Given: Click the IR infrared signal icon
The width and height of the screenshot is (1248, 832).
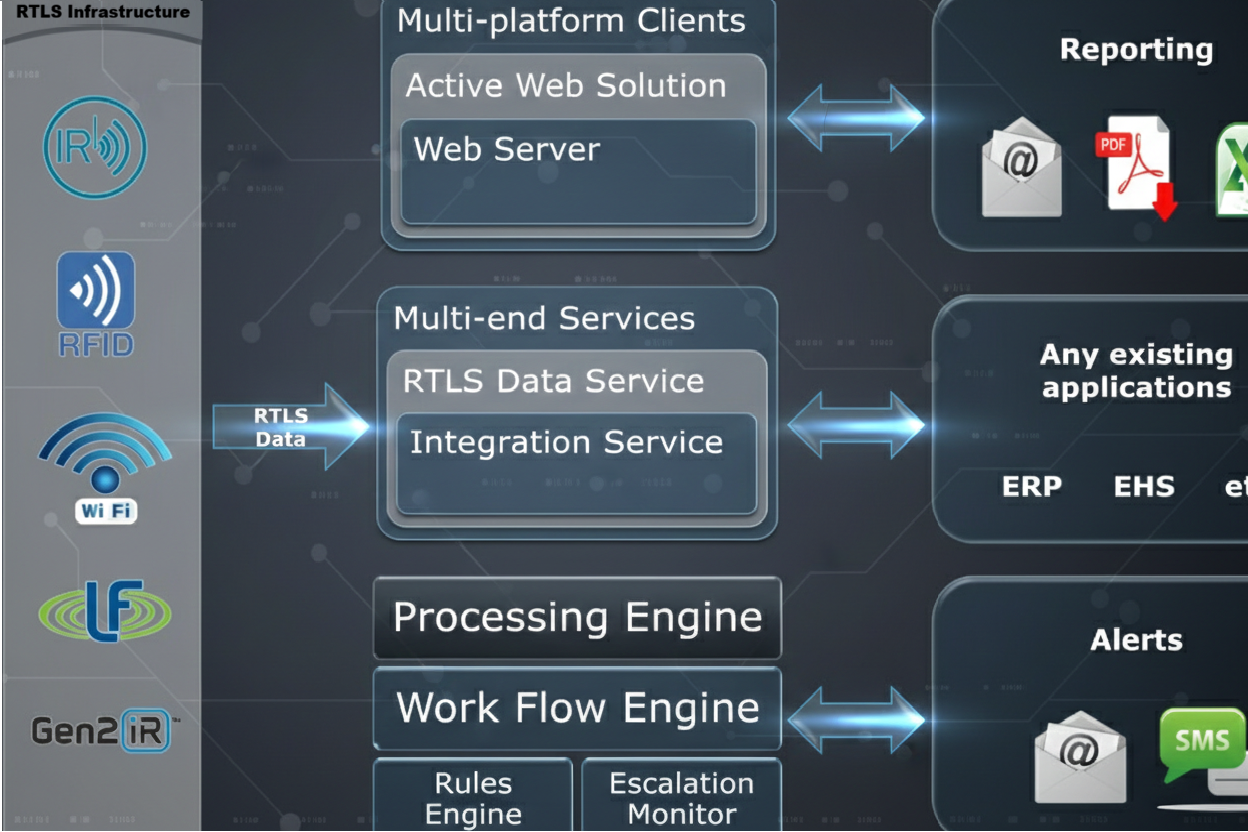Looking at the screenshot, I should [95, 148].
